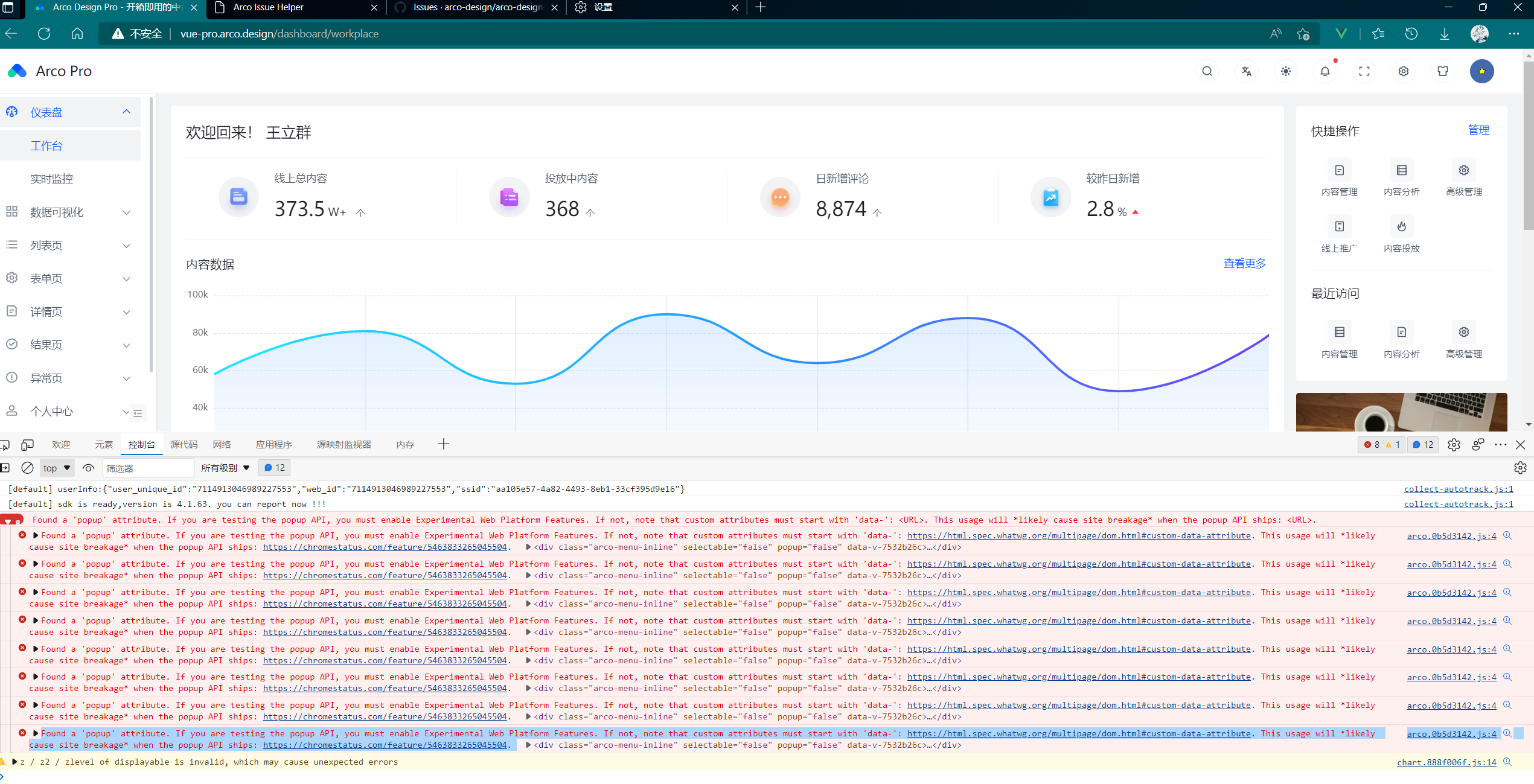Go to the browser home page
The height and width of the screenshot is (784, 1534).
(x=77, y=34)
